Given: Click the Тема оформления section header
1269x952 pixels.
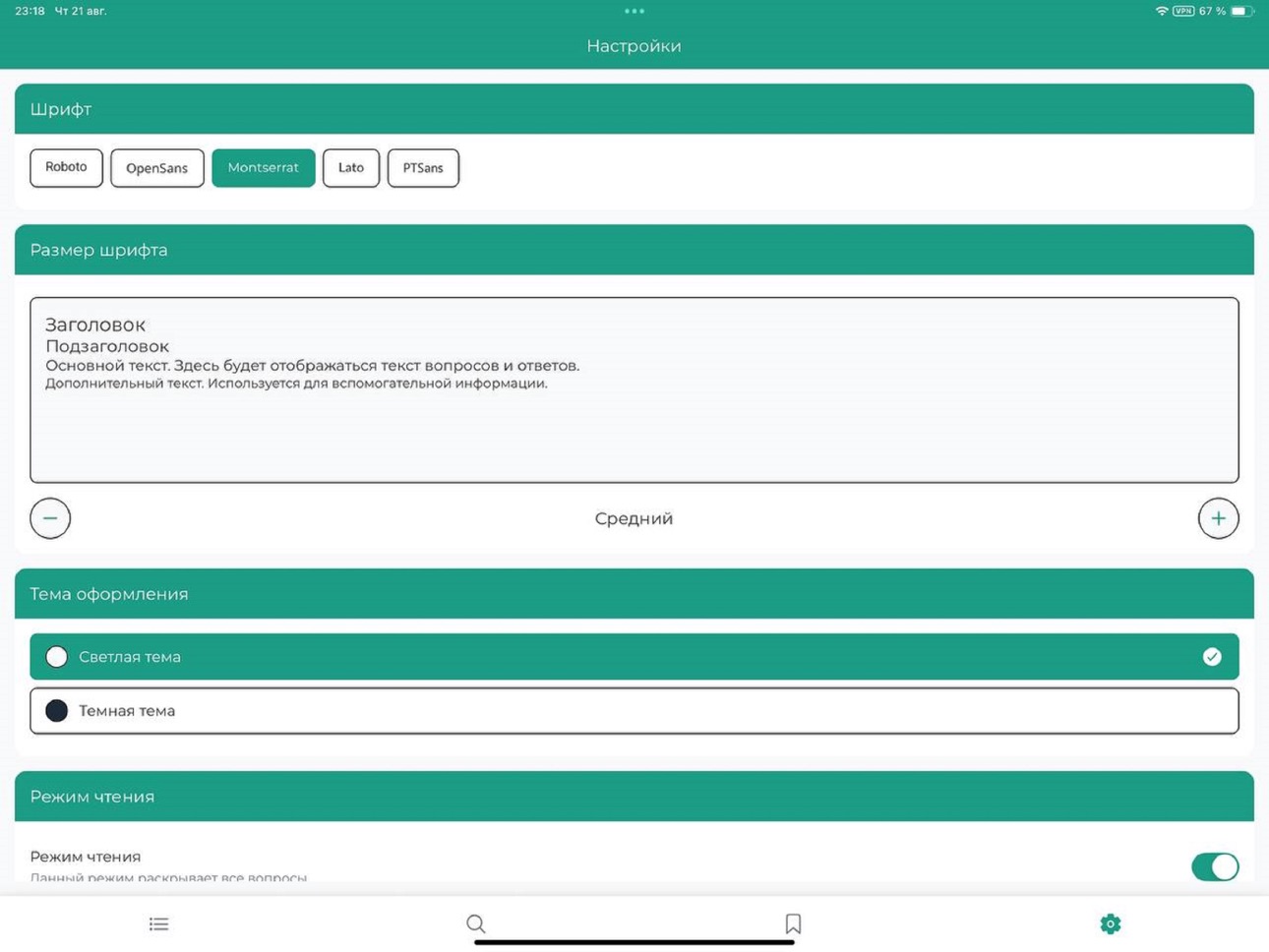Looking at the screenshot, I should click(634, 594).
